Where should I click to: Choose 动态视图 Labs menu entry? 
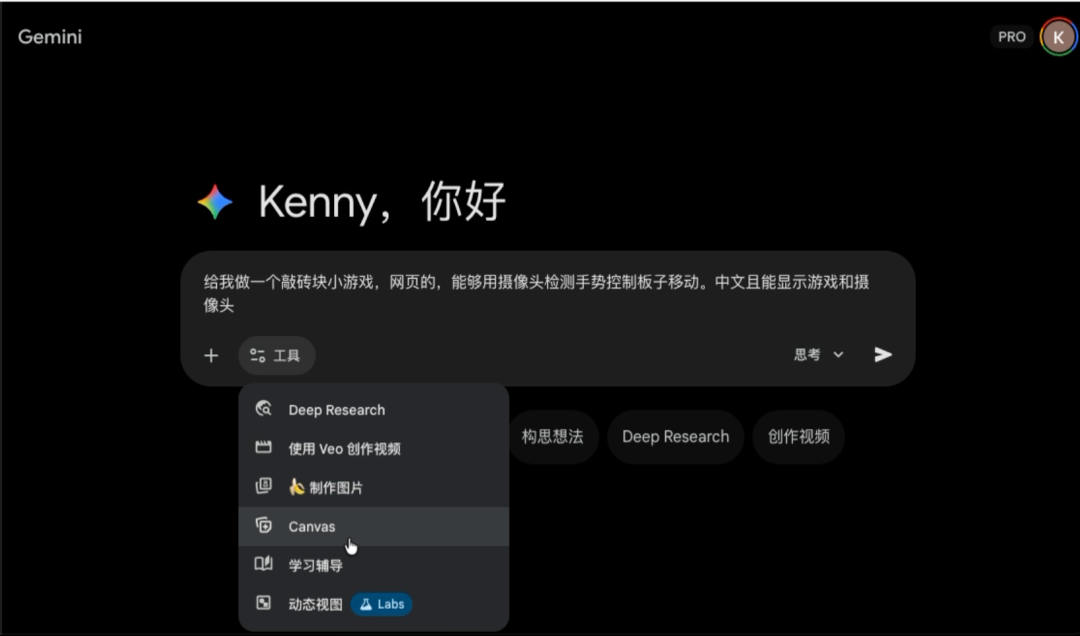pyautogui.click(x=373, y=604)
